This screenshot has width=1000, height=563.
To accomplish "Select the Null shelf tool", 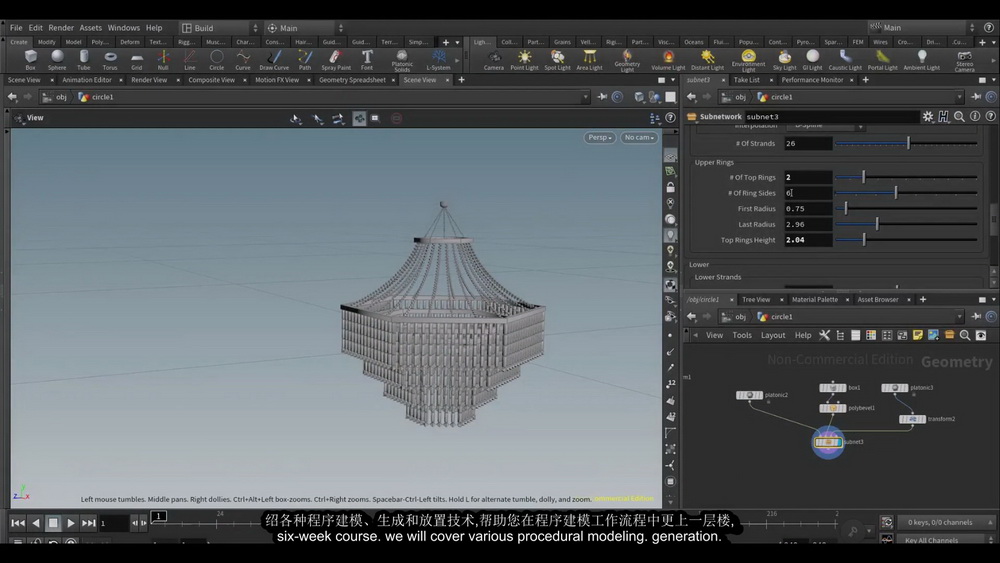I will (x=163, y=60).
